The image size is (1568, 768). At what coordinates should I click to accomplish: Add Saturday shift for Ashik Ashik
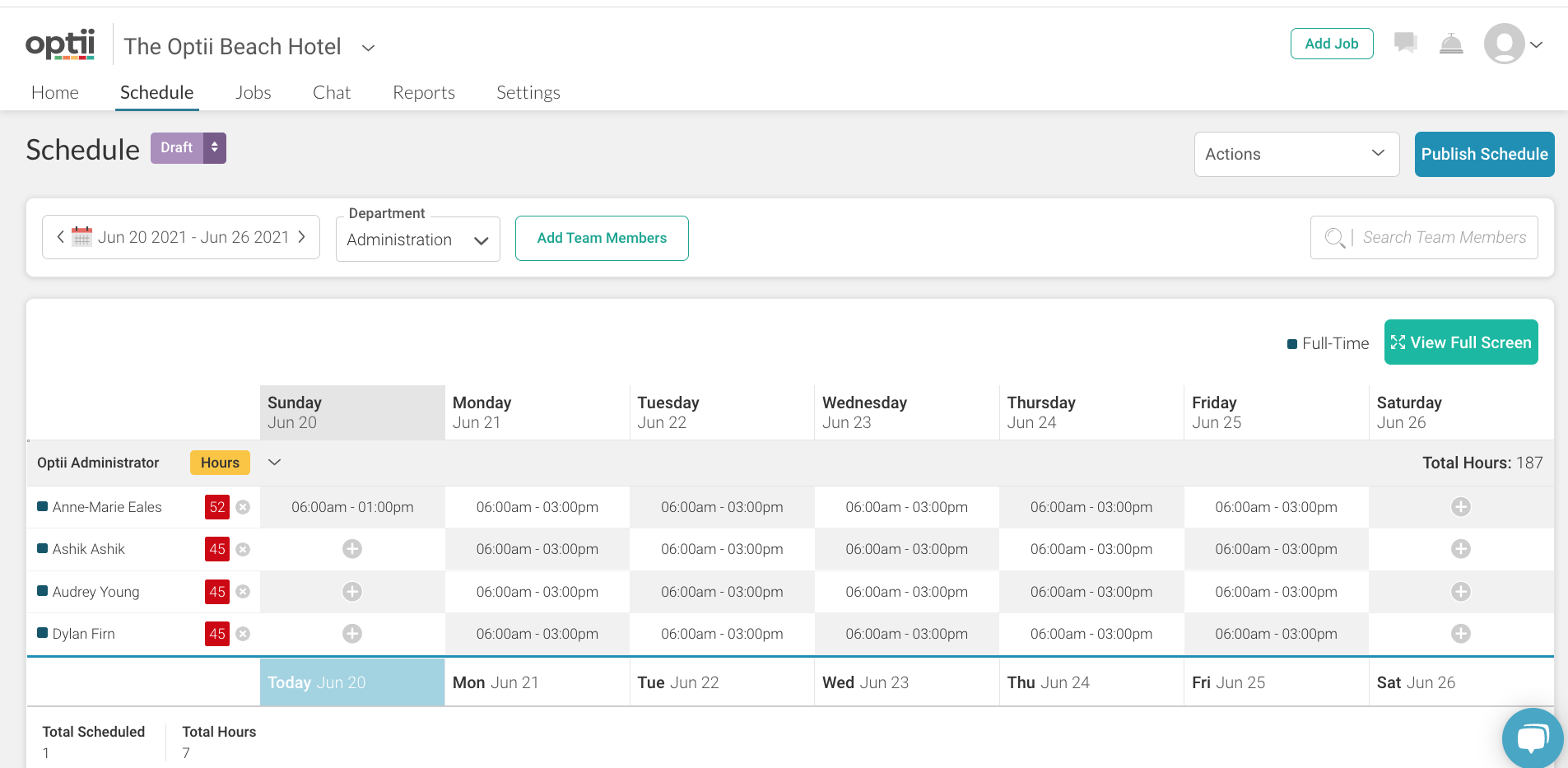pyautogui.click(x=1461, y=549)
